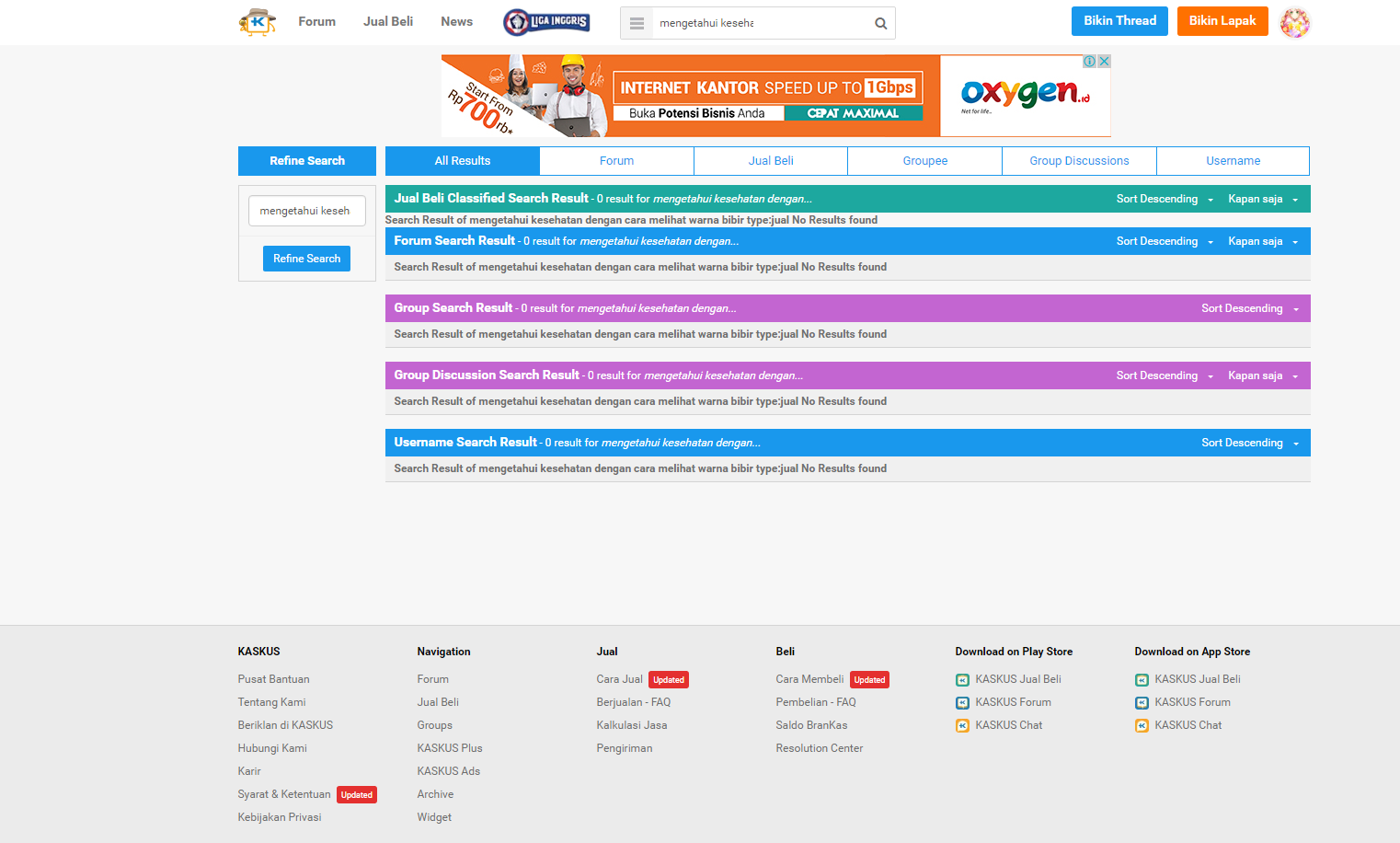Click the Bikin Lapak button

point(1222,21)
